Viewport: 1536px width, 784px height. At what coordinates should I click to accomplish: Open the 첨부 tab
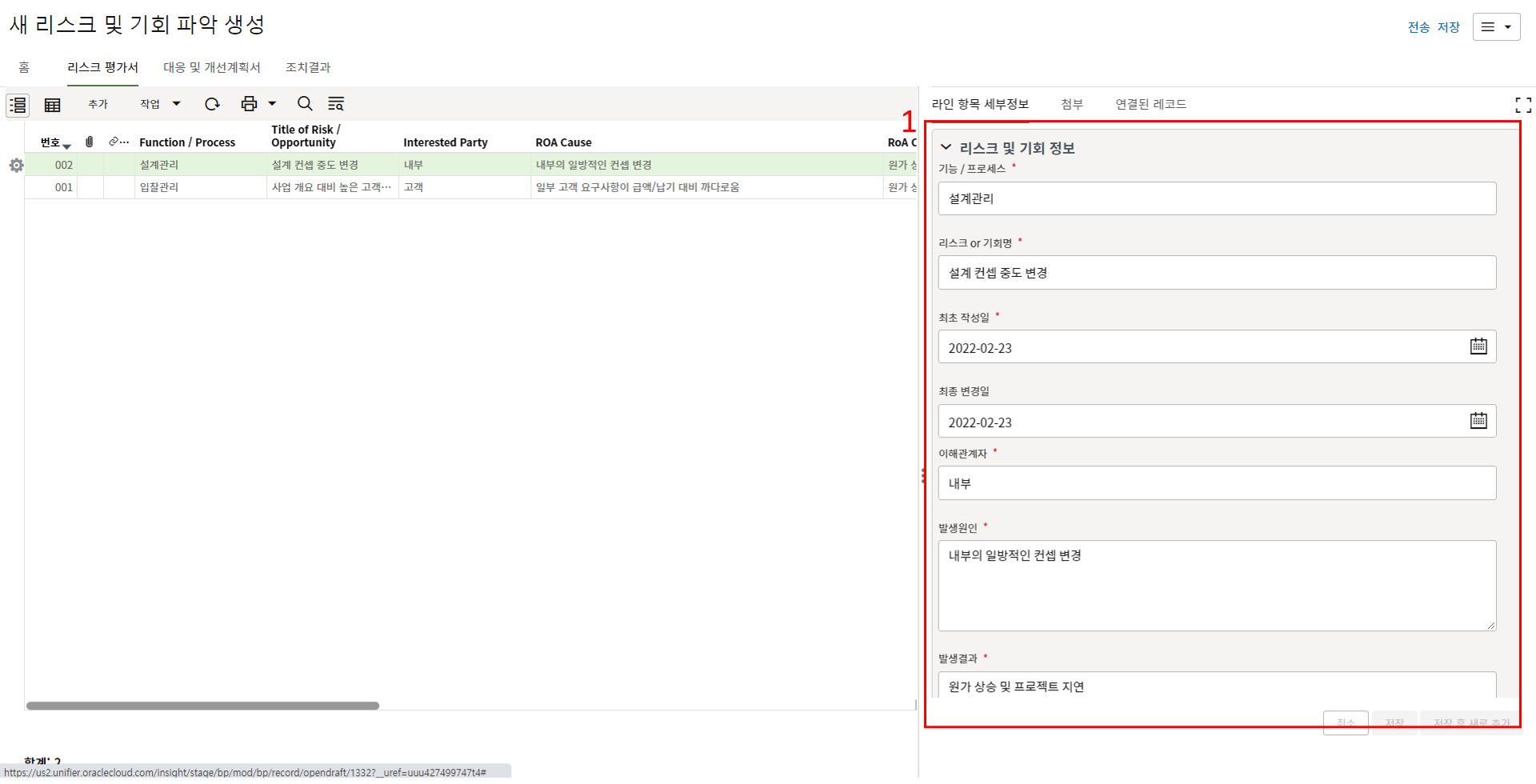pyautogui.click(x=1071, y=104)
